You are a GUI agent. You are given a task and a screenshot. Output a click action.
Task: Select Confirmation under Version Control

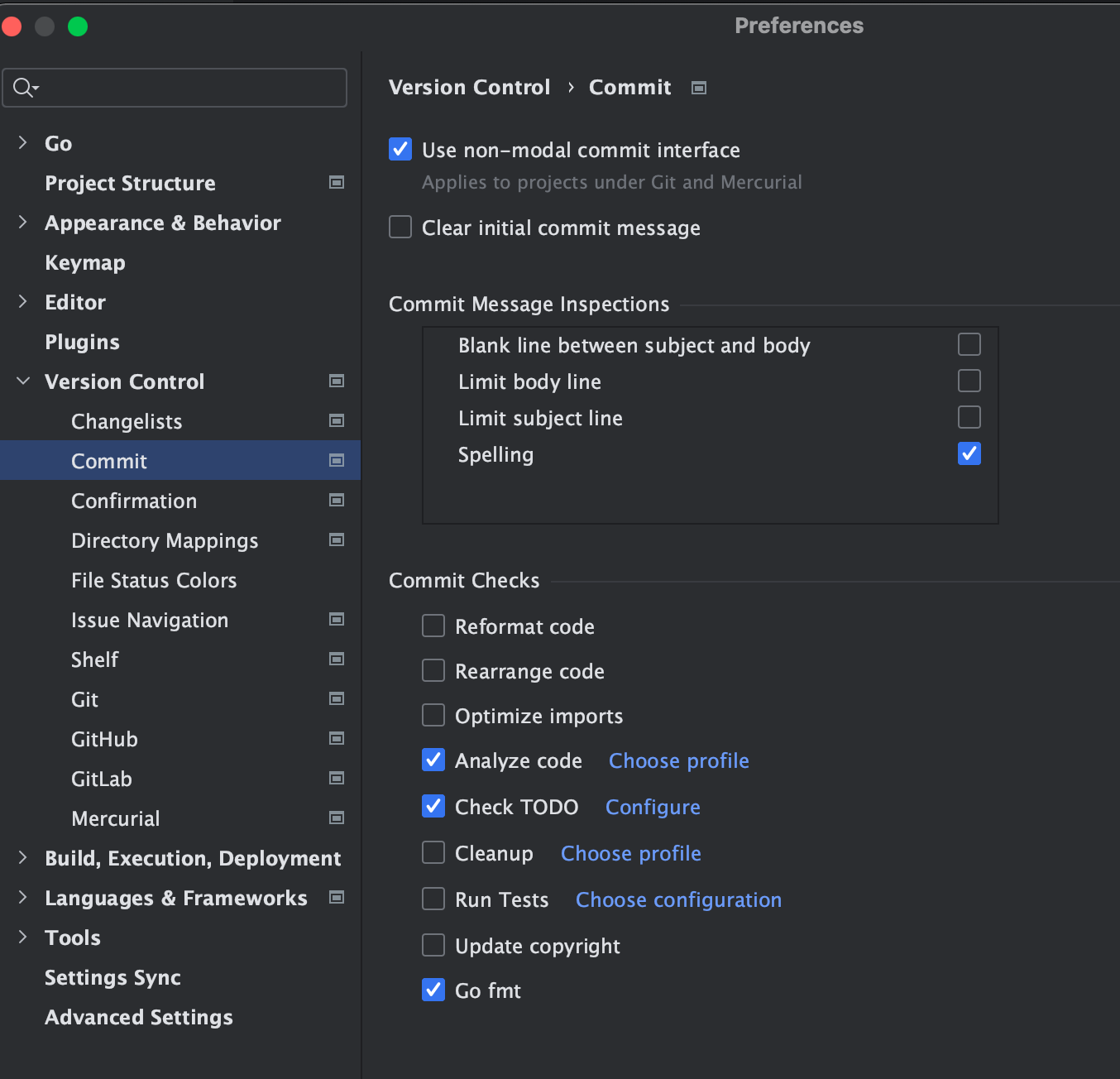tap(134, 501)
